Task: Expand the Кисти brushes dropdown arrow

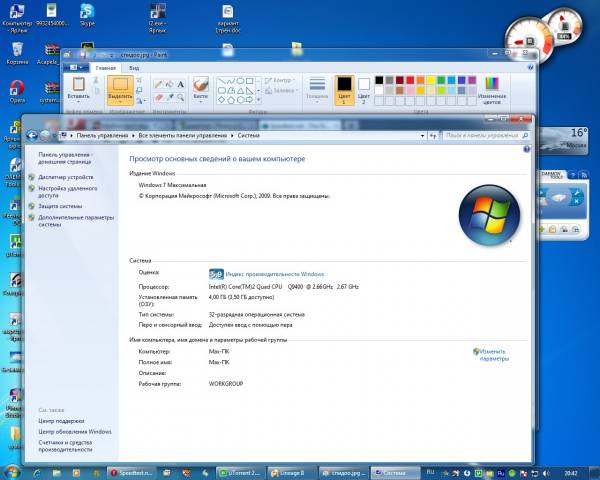Action: coord(201,102)
